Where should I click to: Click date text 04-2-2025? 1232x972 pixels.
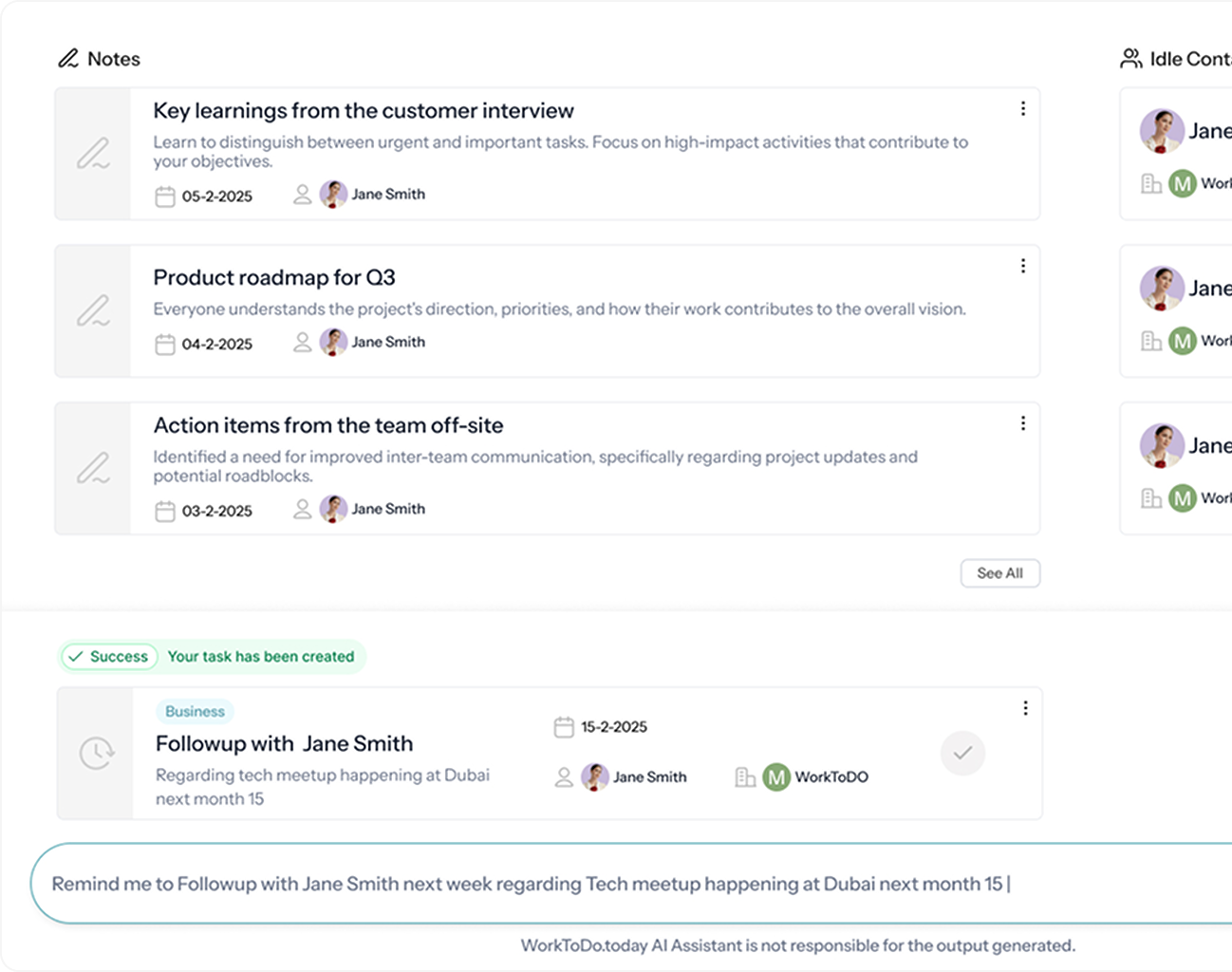[x=217, y=344]
